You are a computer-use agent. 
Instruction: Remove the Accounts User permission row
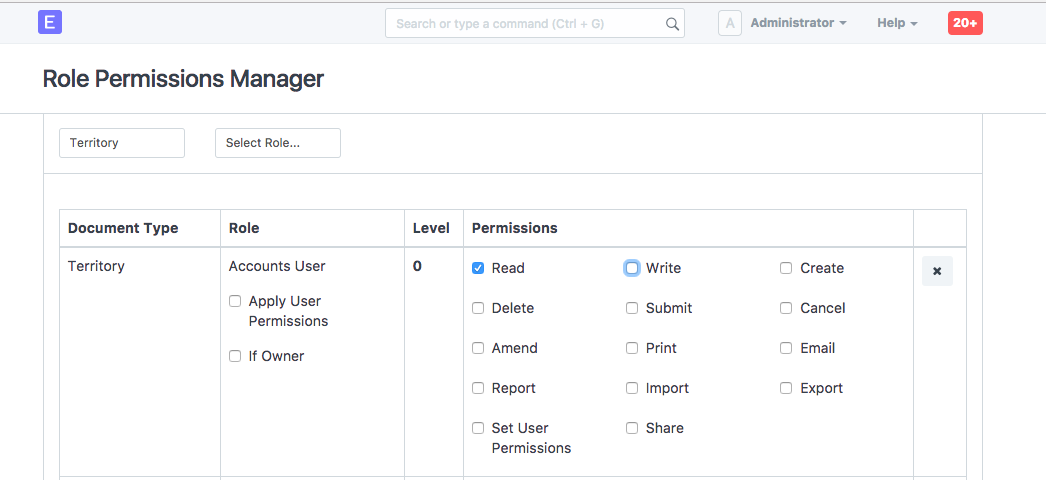coord(937,271)
